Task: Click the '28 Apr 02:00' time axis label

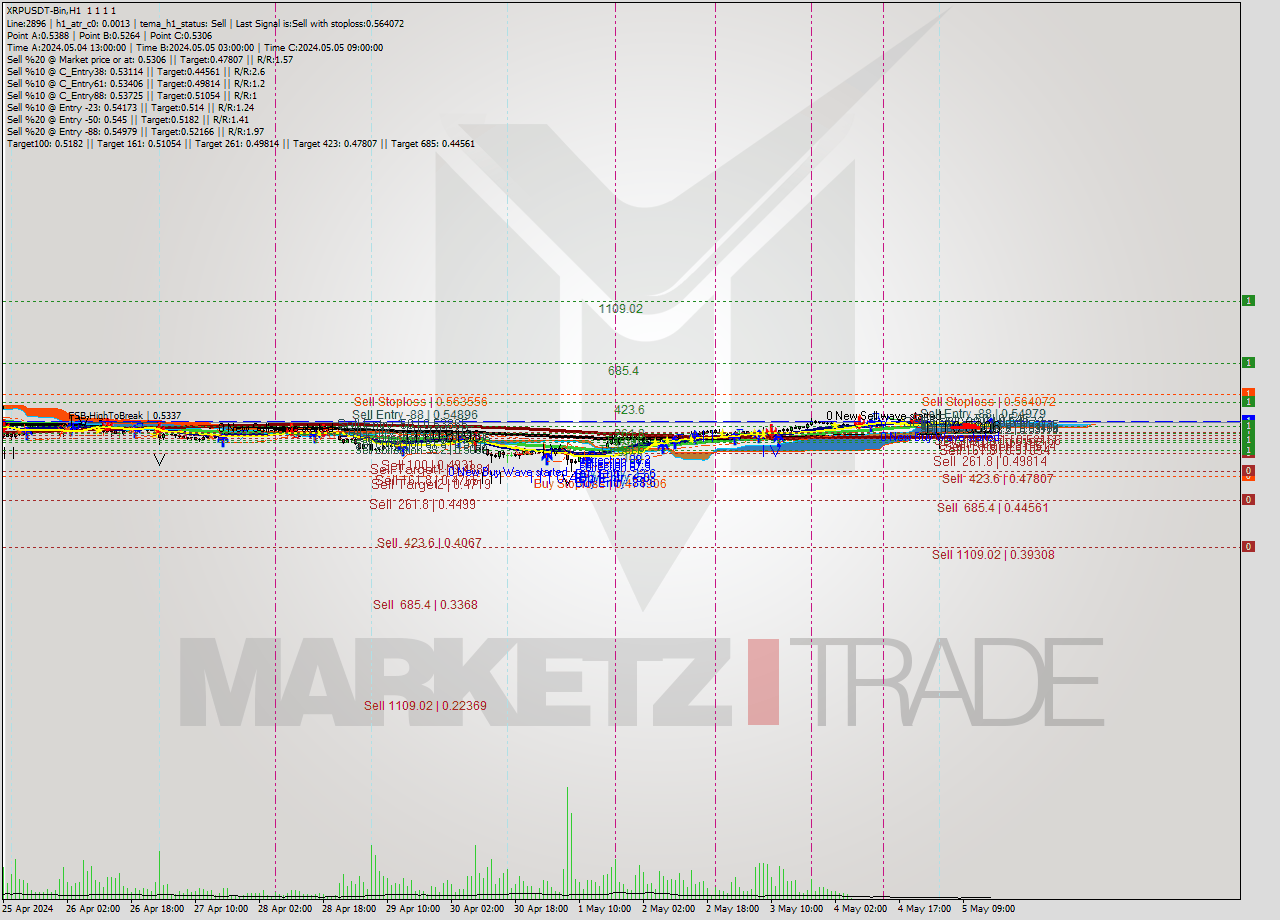Action: pos(285,909)
